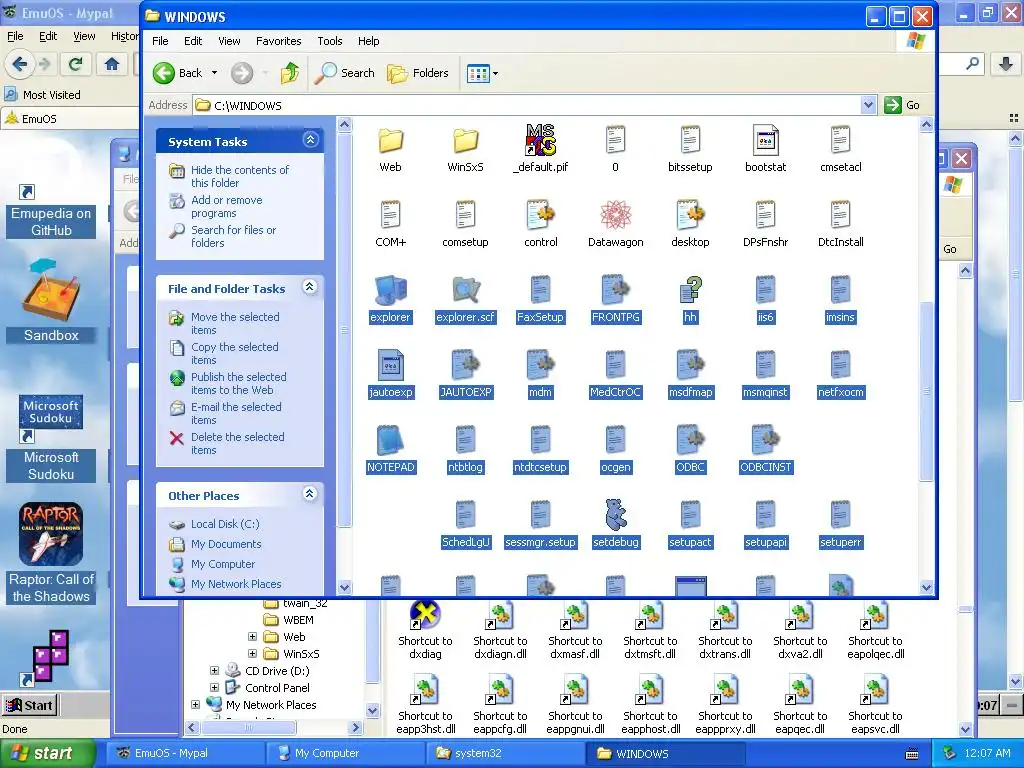Select the bootstat file icon
The width and height of the screenshot is (1024, 768).
pos(765,140)
